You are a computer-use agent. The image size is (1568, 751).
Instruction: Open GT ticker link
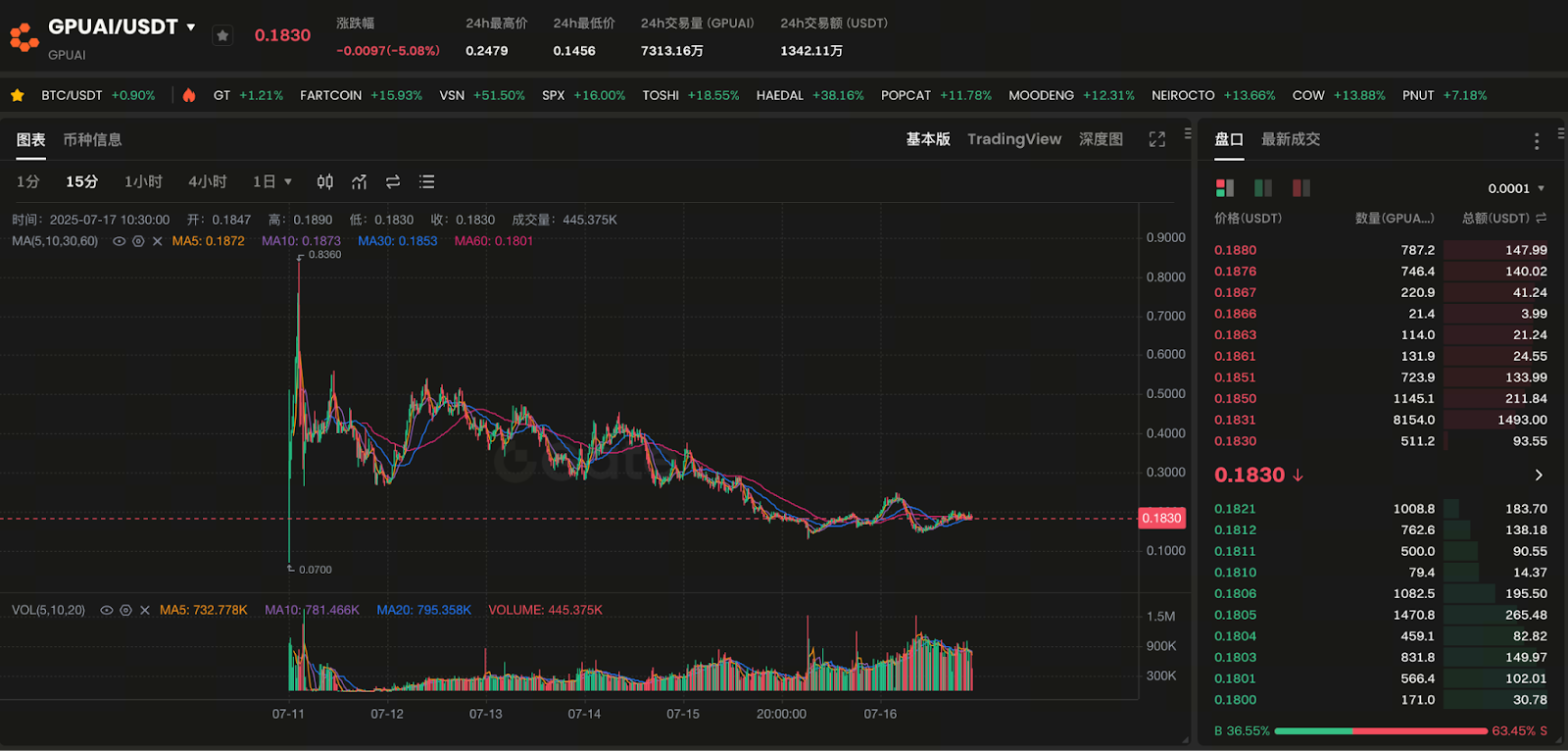coord(248,95)
